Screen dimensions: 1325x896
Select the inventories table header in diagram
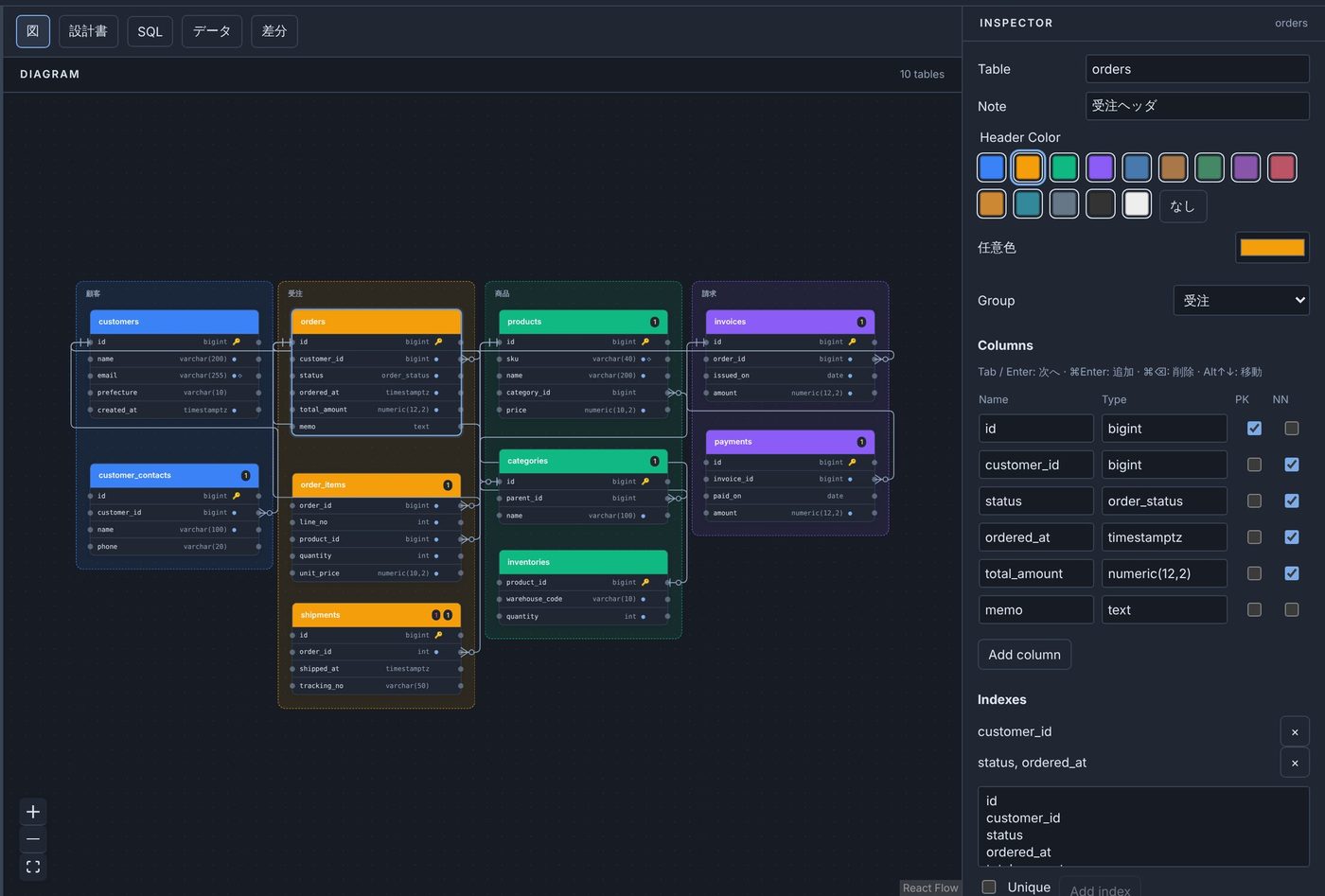(x=583, y=562)
